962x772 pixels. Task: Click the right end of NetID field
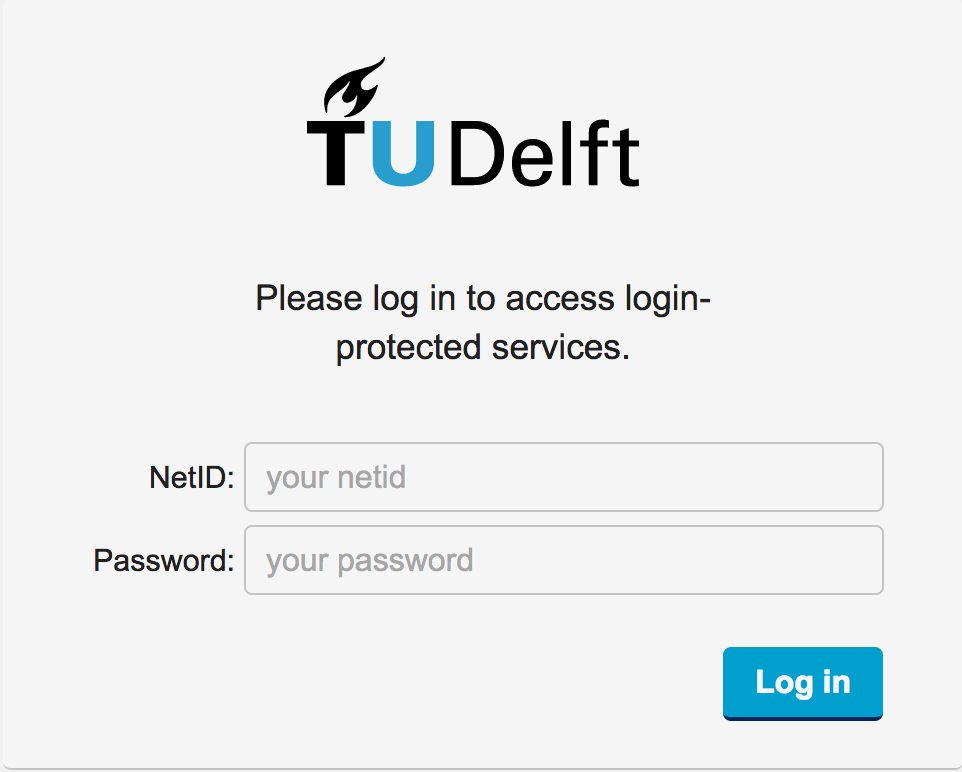(860, 477)
